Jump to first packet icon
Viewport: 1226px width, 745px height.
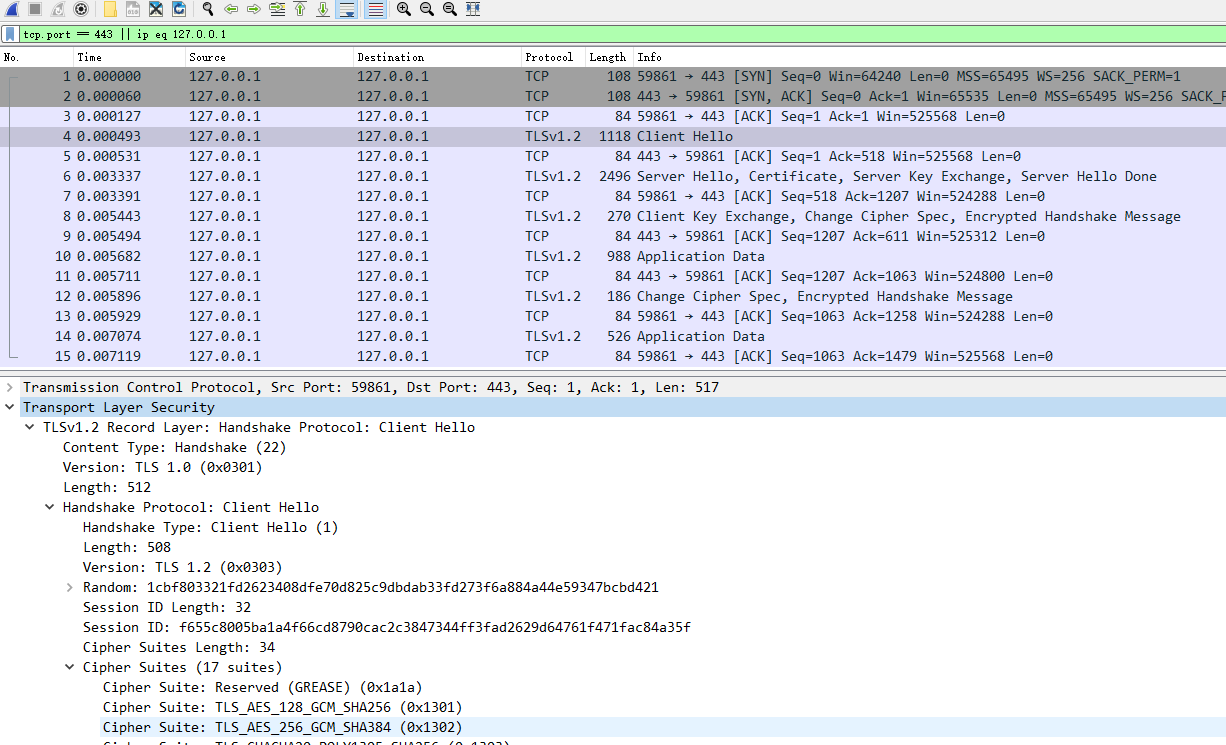tap(300, 9)
